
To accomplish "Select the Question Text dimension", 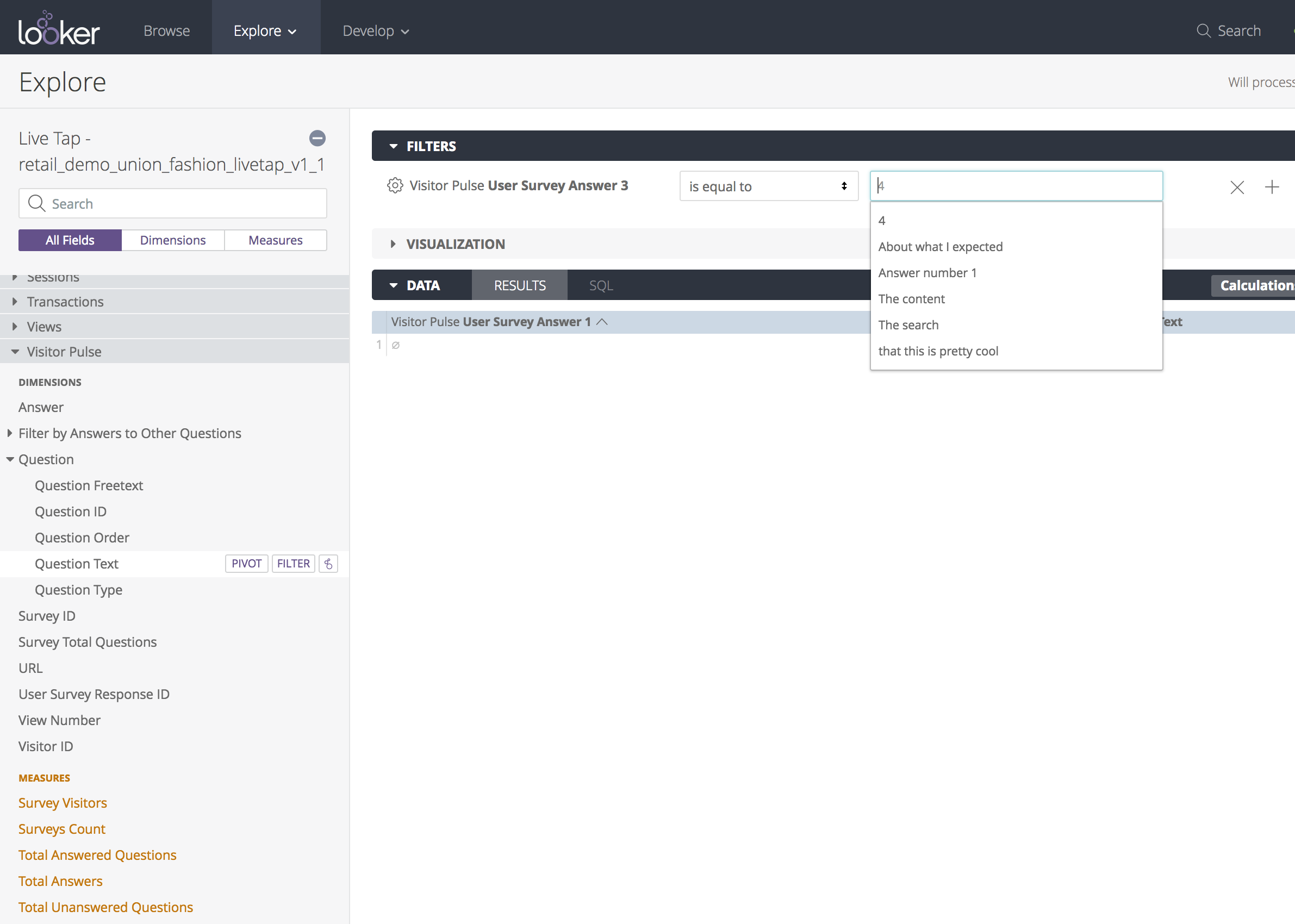I will coord(76,564).
